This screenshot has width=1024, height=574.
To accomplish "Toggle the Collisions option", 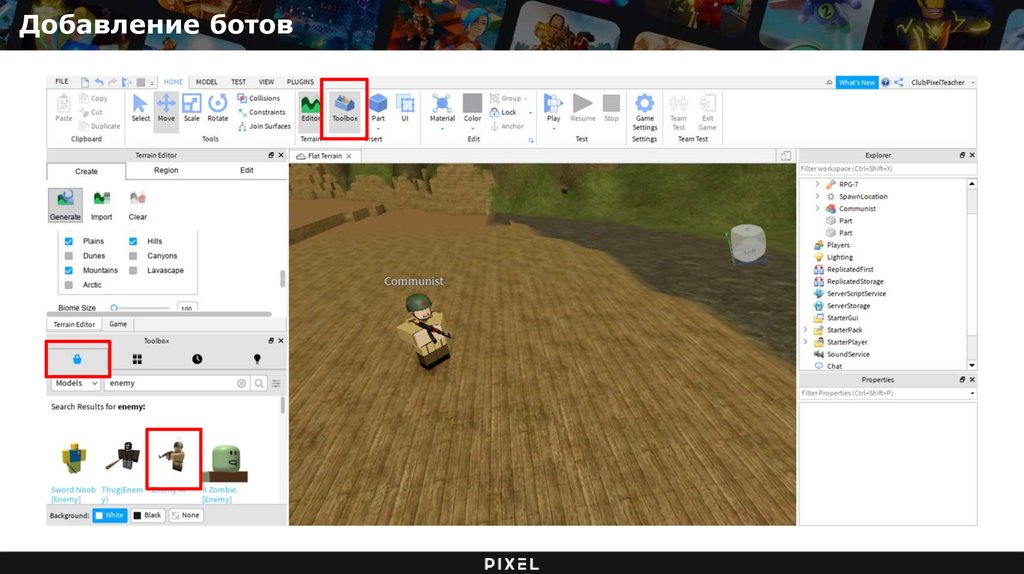I will pyautogui.click(x=259, y=98).
